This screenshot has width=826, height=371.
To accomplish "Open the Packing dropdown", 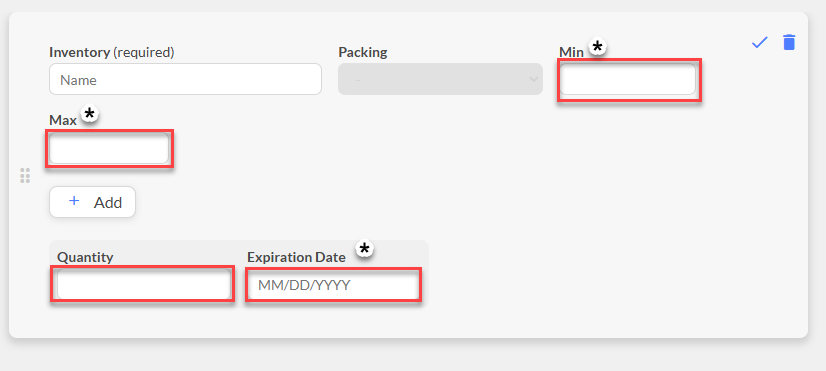I will 440,80.
